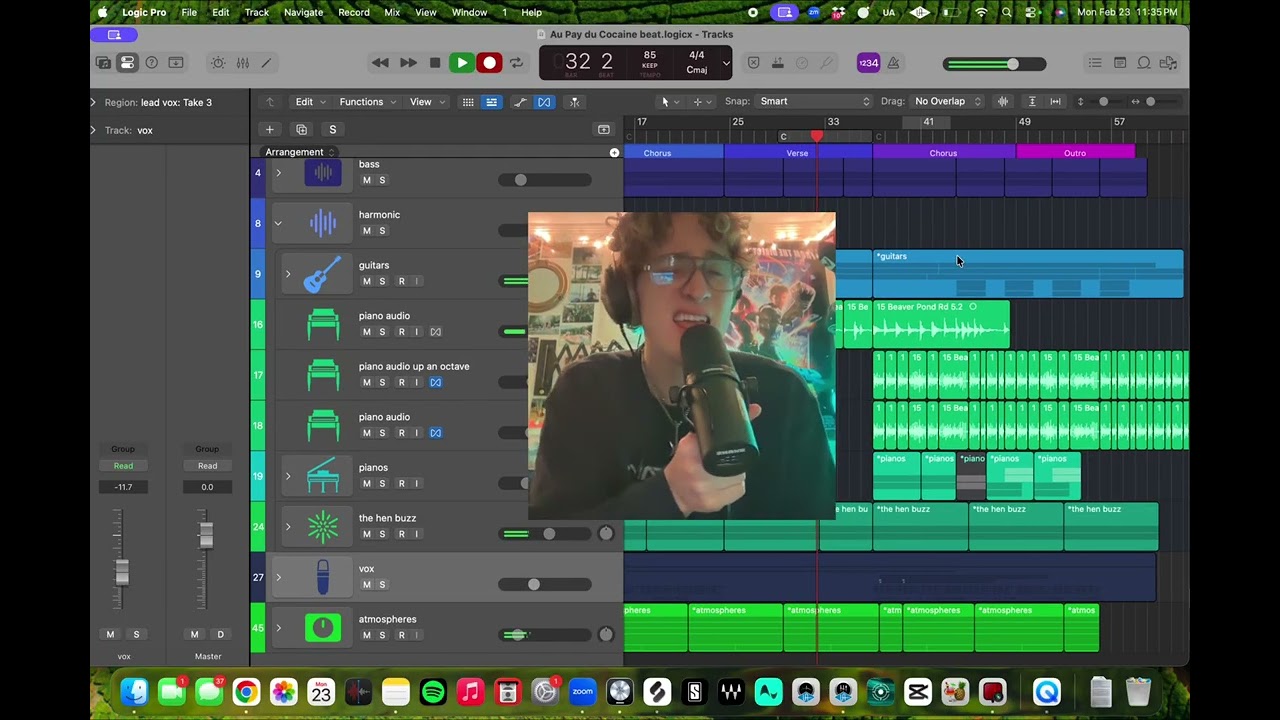Open the Track menu

click(257, 12)
